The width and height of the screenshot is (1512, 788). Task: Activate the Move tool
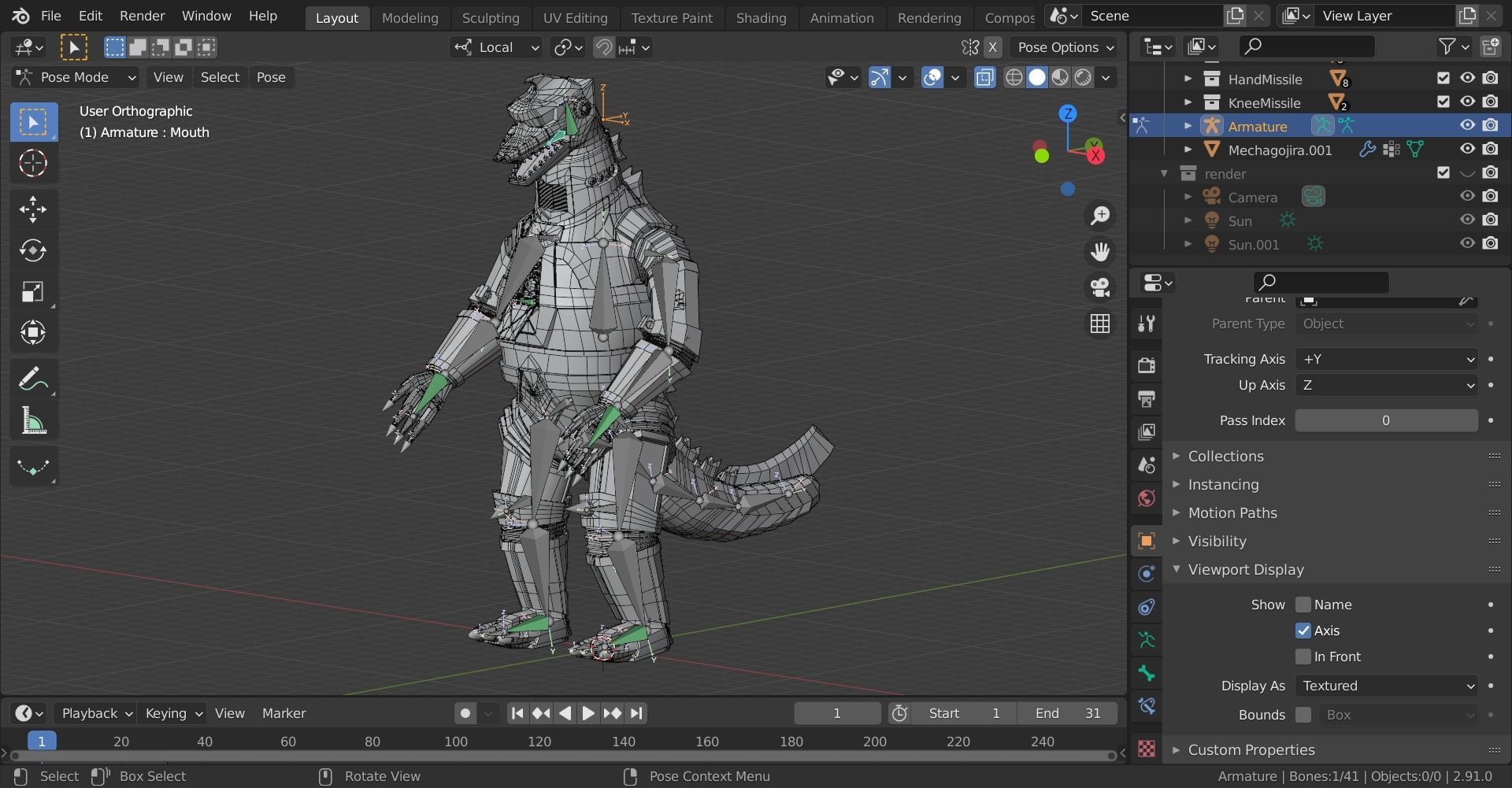click(33, 209)
